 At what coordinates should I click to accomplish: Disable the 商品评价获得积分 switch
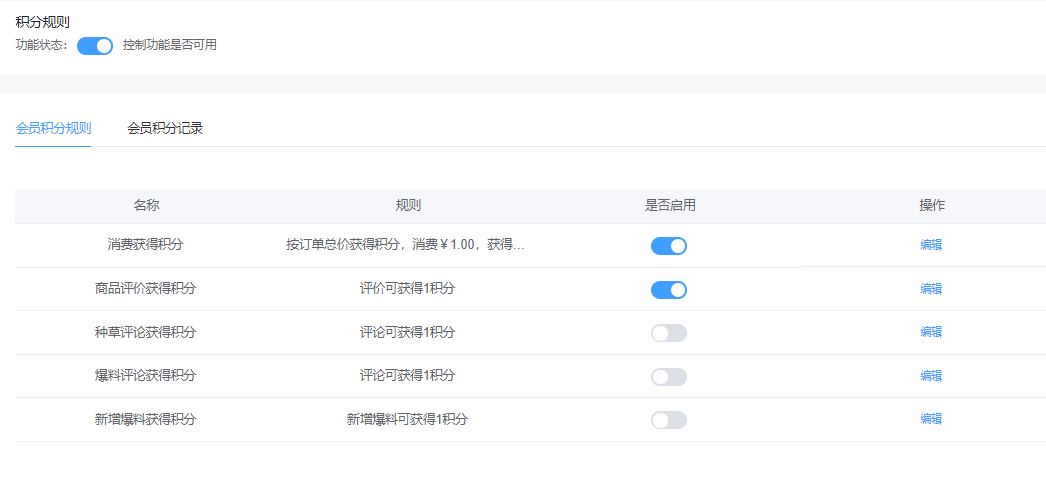[668, 290]
